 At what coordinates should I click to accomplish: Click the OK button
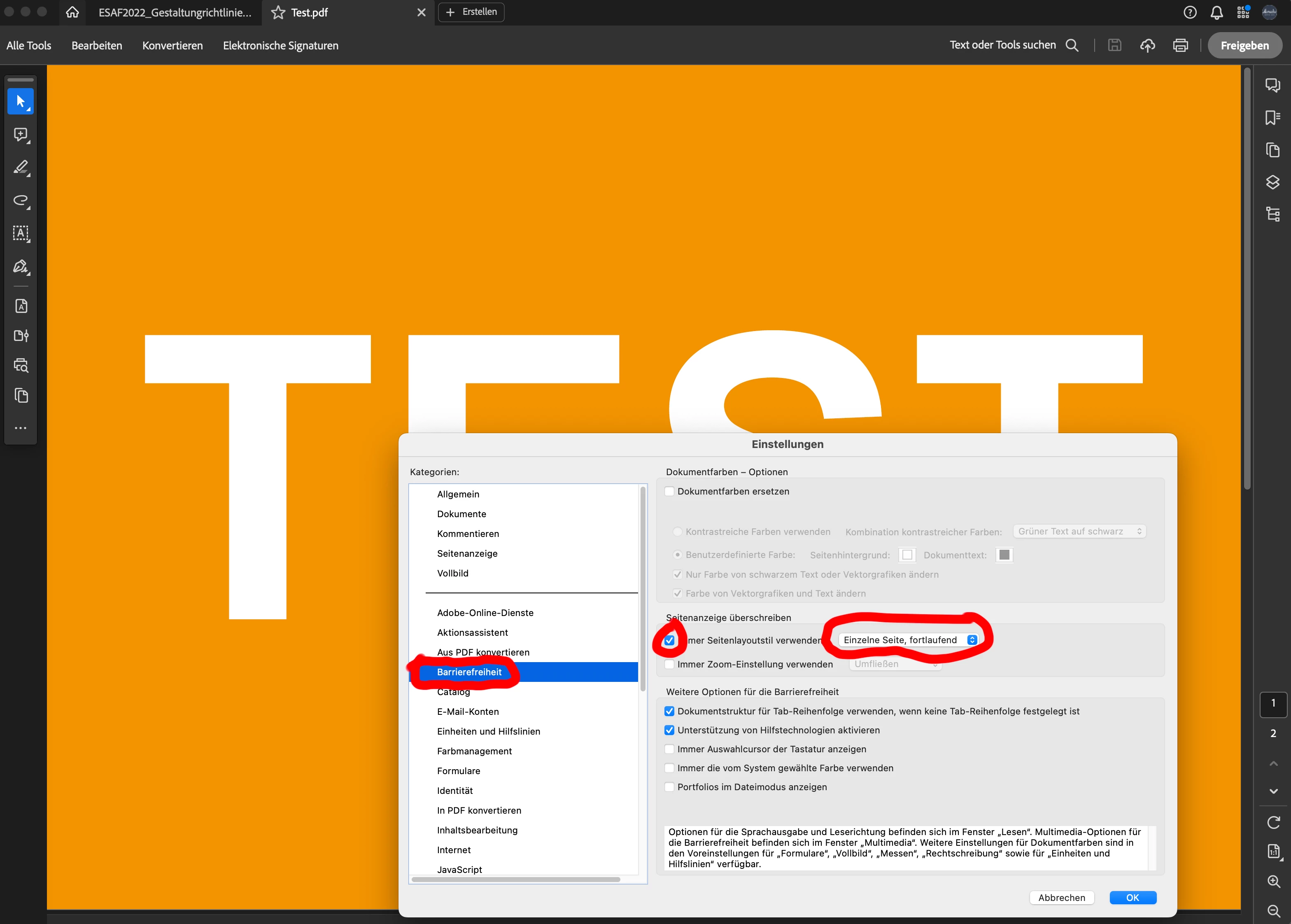click(1133, 897)
